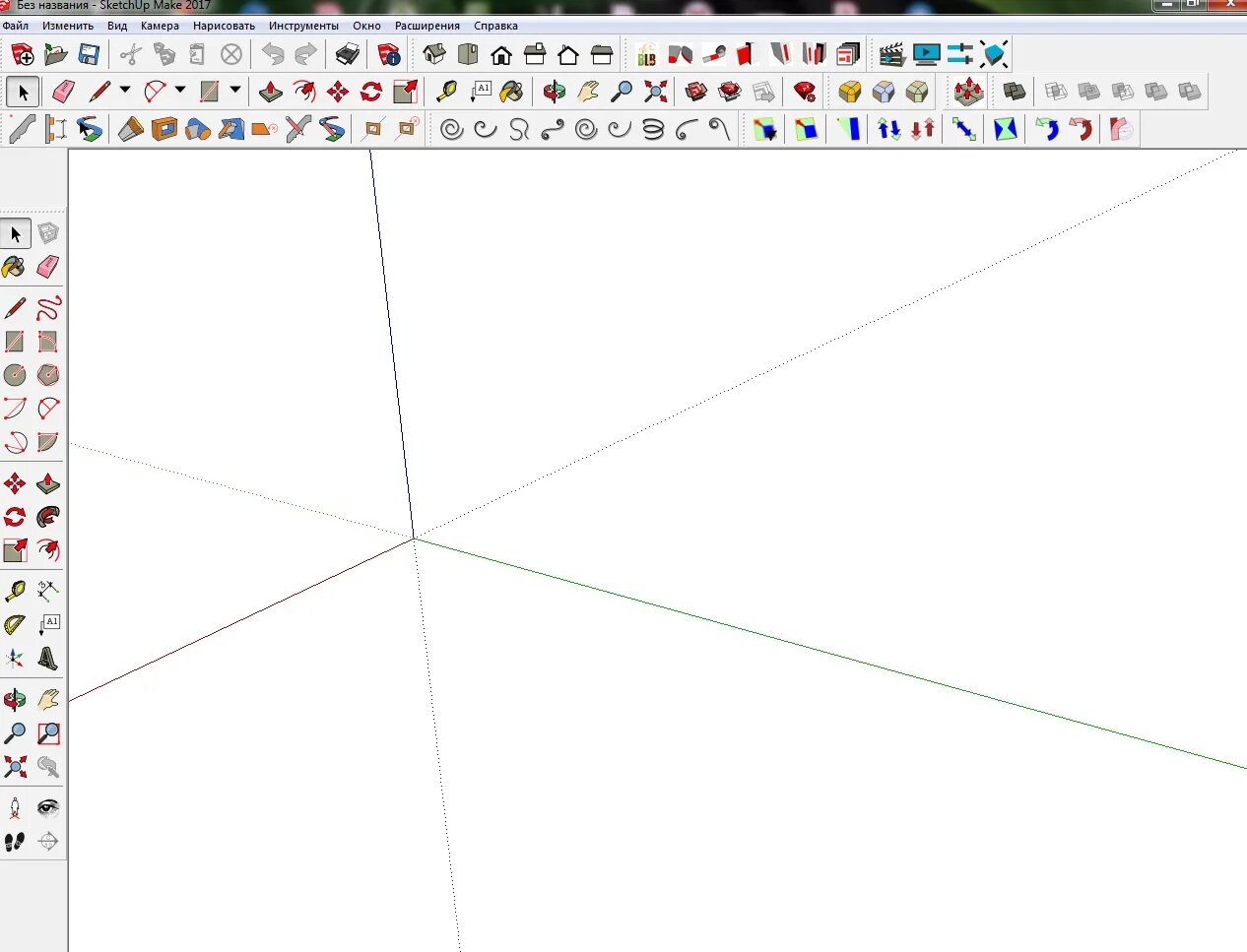Screen dimensions: 1247x952
Task: Select the Eraser tool in top toolbar
Action: [63, 92]
